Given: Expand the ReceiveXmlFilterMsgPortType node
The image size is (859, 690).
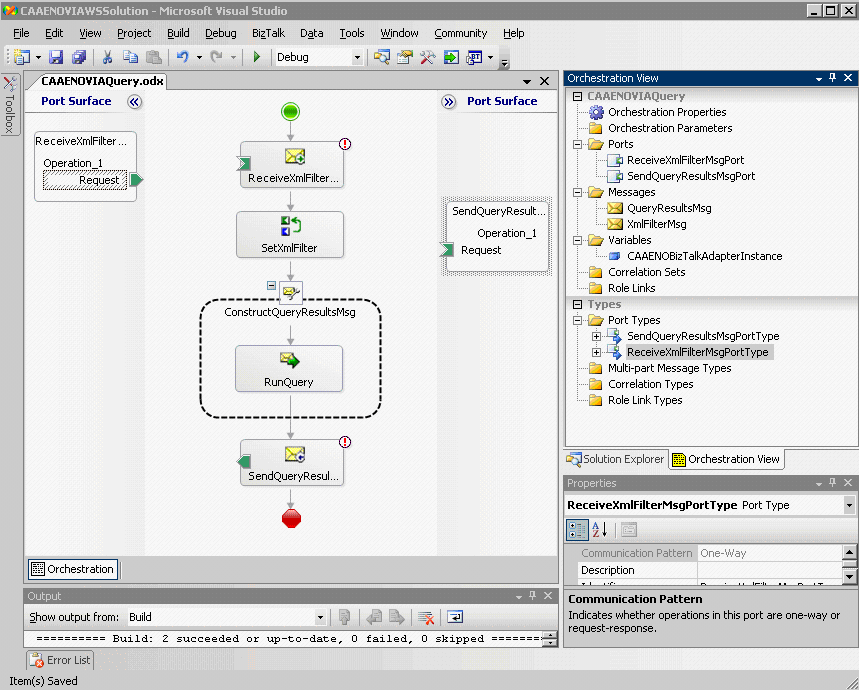Looking at the screenshot, I should coord(597,352).
